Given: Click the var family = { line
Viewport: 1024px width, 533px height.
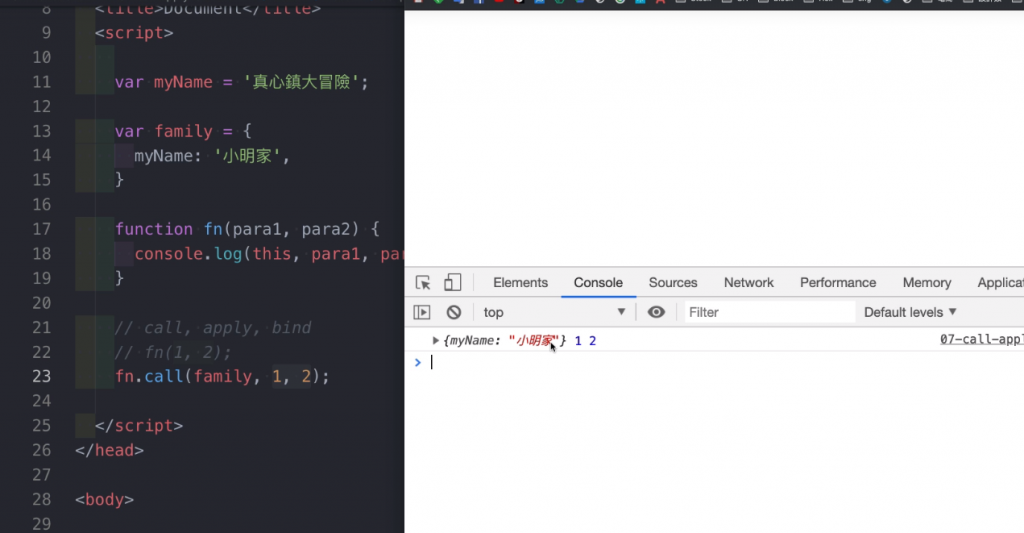Looking at the screenshot, I should (183, 131).
